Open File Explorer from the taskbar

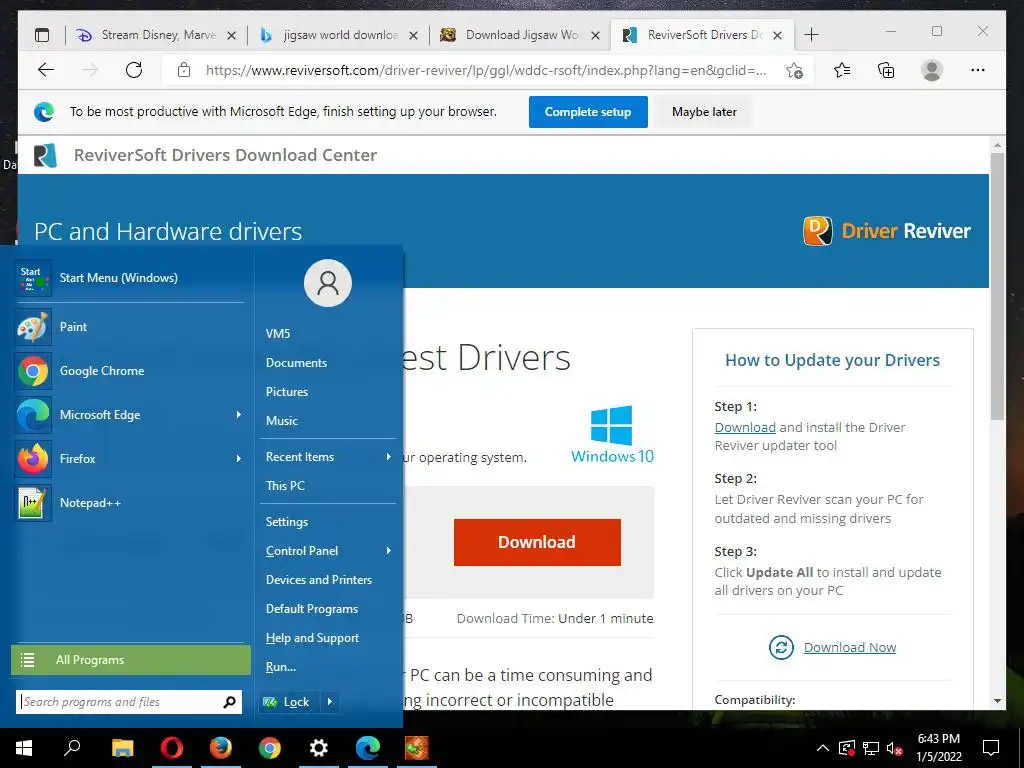pos(122,748)
